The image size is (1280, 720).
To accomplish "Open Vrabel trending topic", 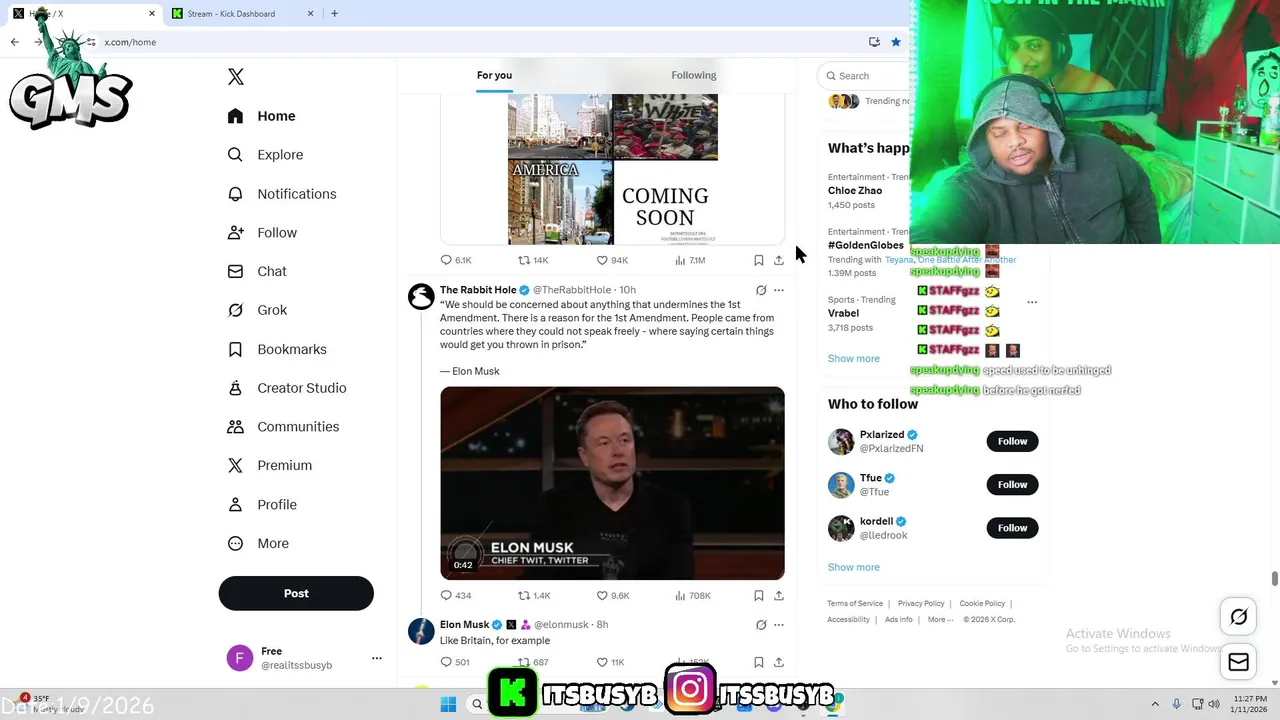I will pyautogui.click(x=843, y=313).
